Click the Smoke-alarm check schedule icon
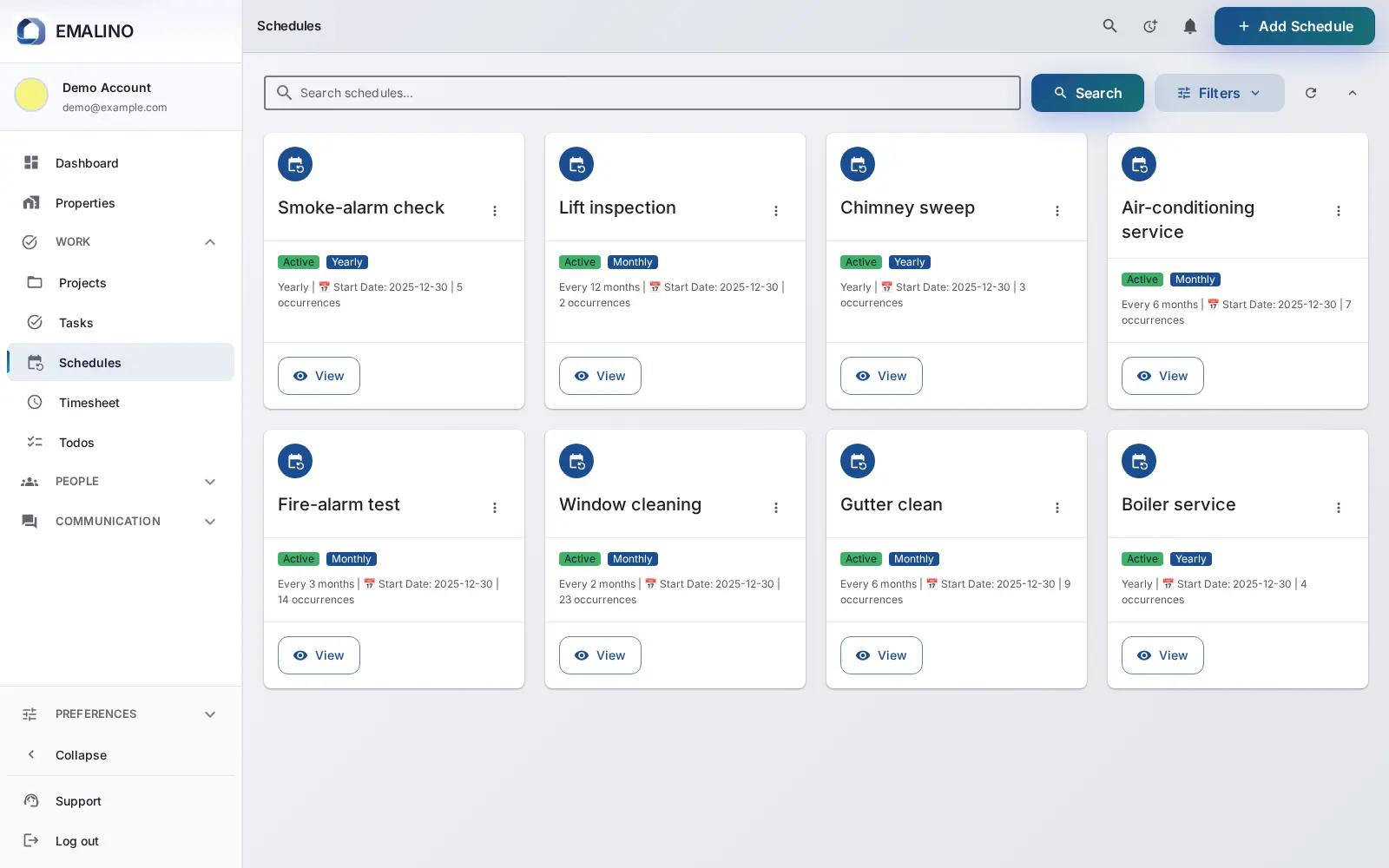The width and height of the screenshot is (1389, 868). [295, 164]
